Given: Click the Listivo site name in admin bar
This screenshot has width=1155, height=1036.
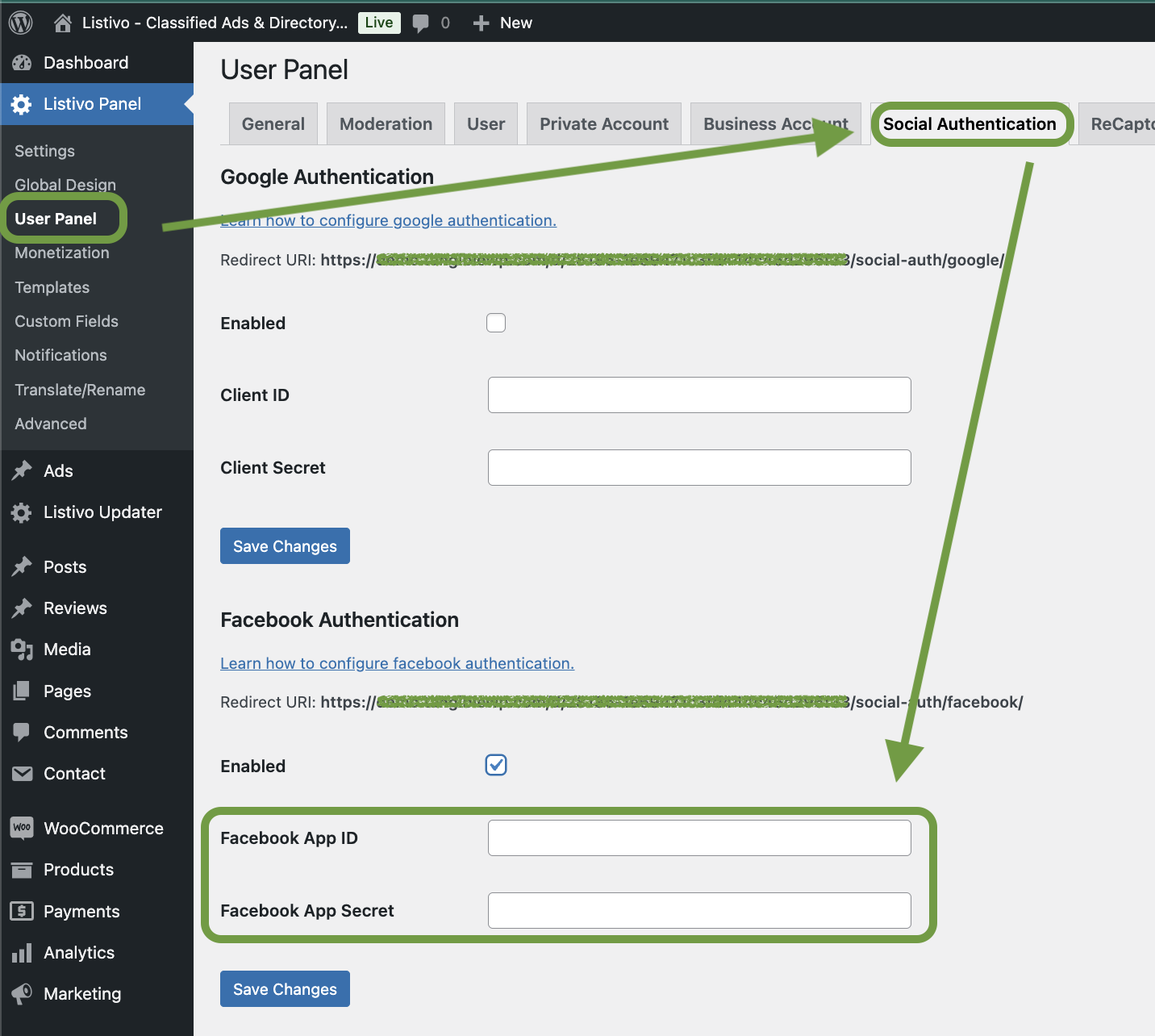Looking at the screenshot, I should click(215, 23).
